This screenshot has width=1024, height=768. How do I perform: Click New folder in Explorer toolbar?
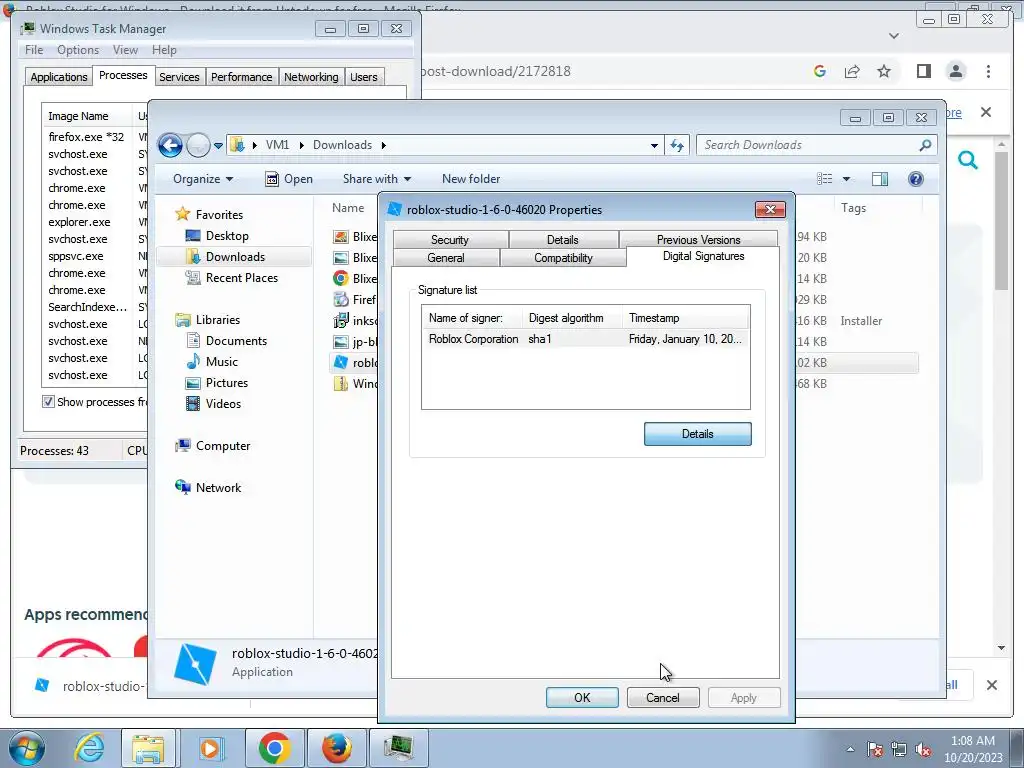471,179
